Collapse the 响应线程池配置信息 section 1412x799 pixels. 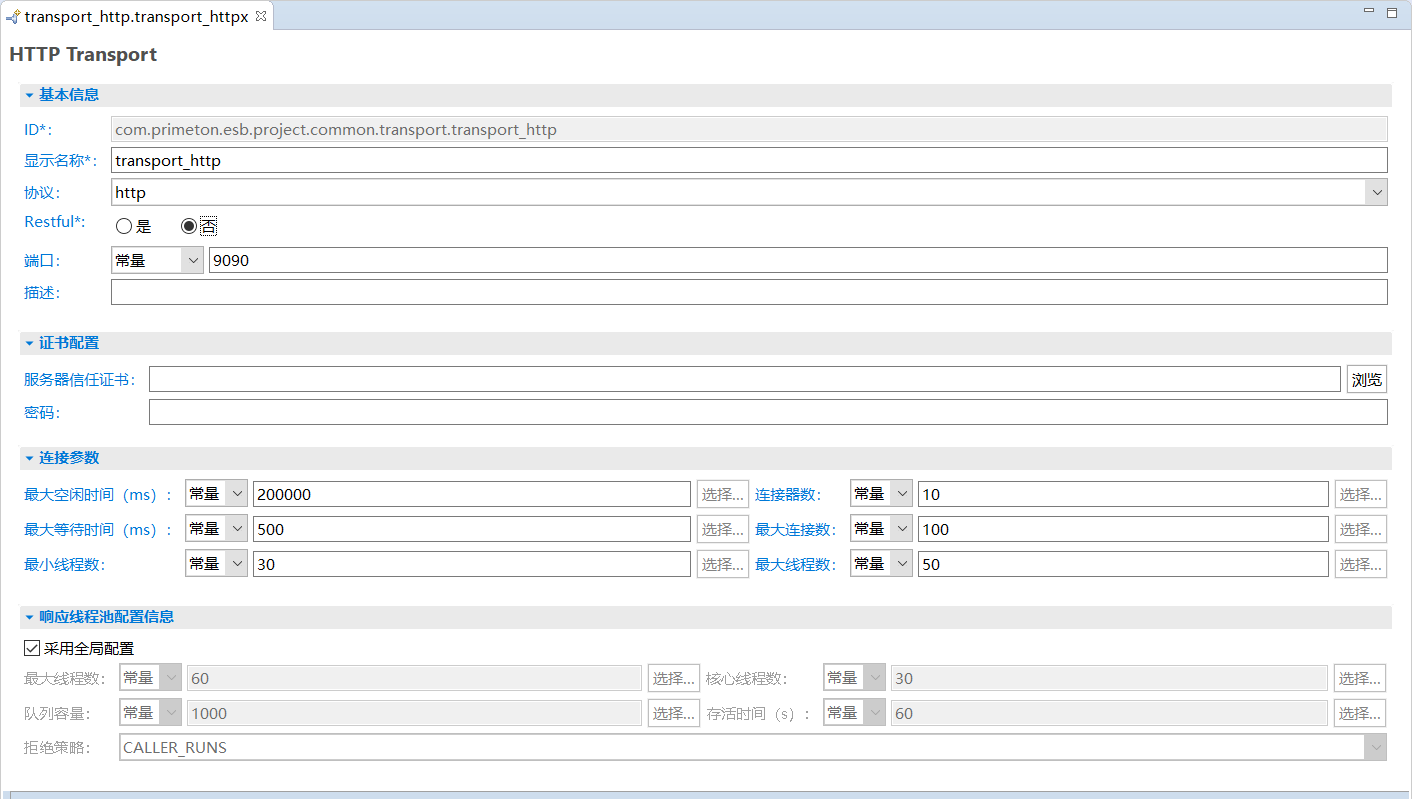(x=30, y=617)
